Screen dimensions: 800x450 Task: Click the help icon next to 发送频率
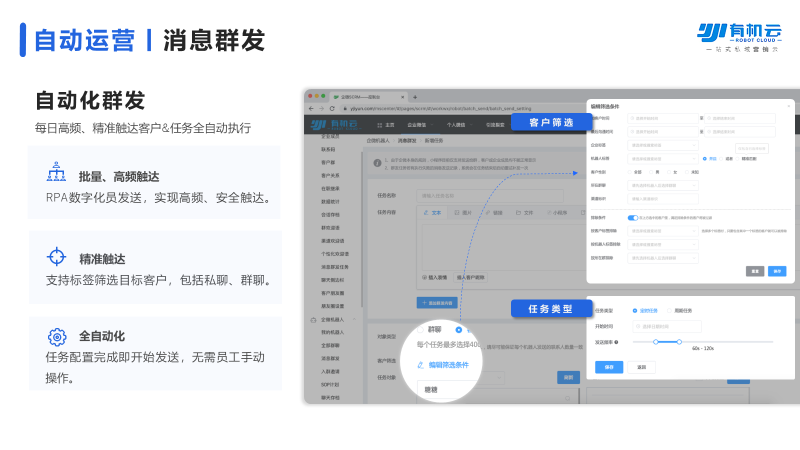[x=615, y=342]
